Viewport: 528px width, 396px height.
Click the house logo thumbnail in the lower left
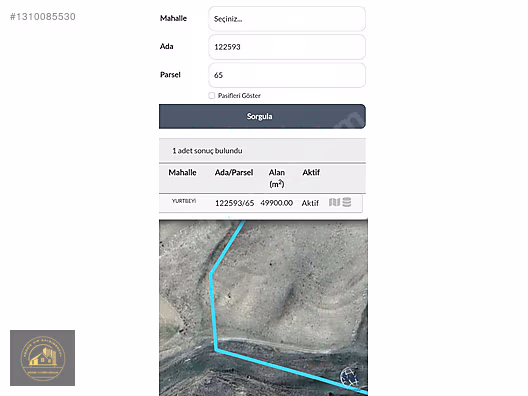point(42,358)
